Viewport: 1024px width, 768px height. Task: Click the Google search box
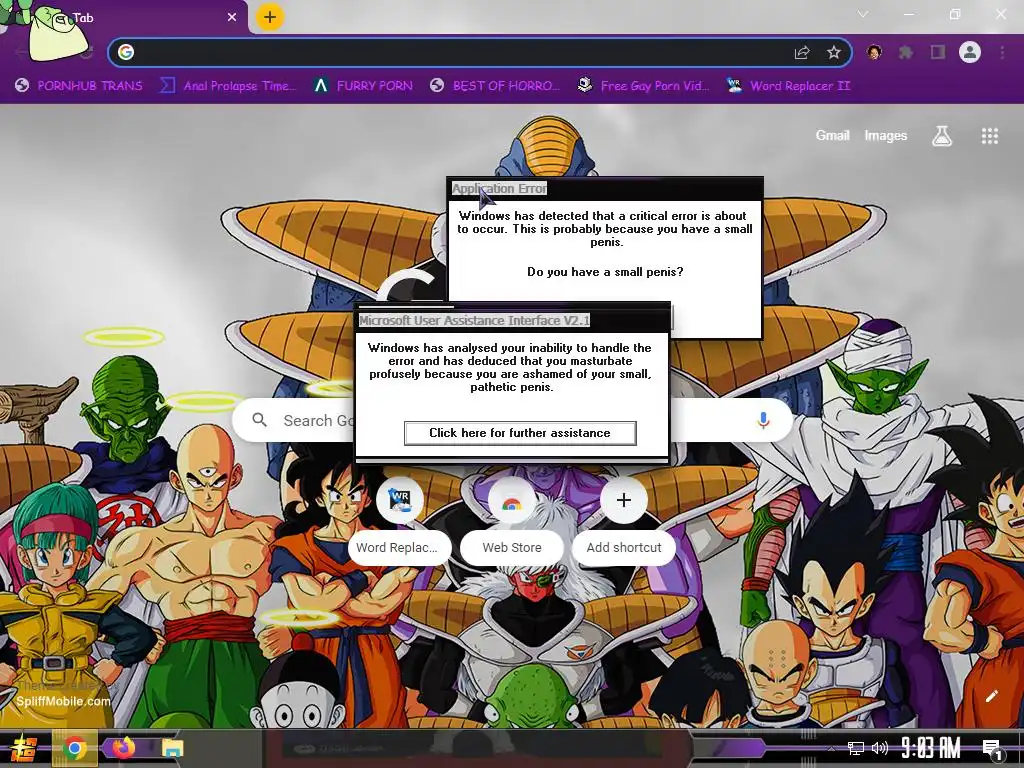pyautogui.click(x=513, y=420)
